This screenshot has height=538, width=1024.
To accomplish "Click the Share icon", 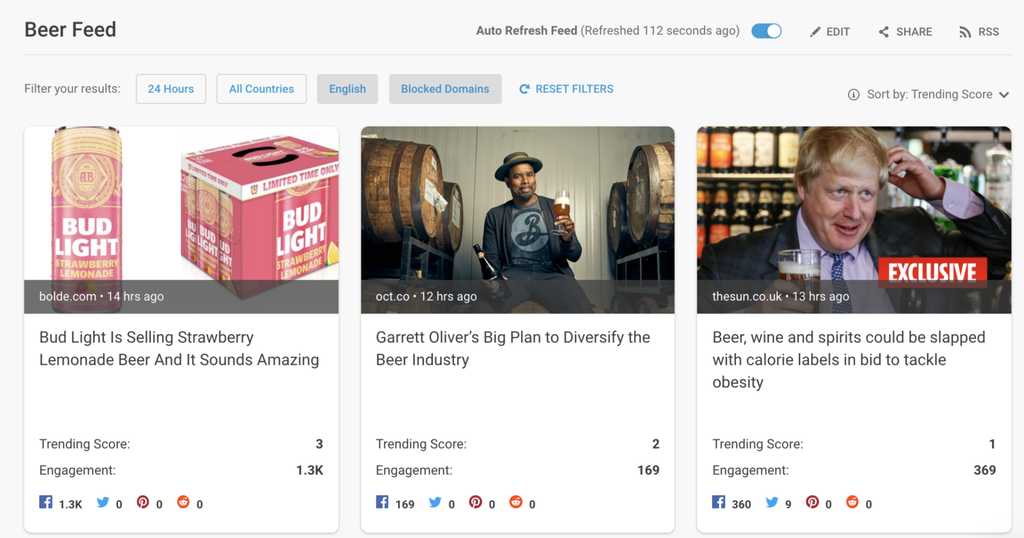I will [884, 32].
